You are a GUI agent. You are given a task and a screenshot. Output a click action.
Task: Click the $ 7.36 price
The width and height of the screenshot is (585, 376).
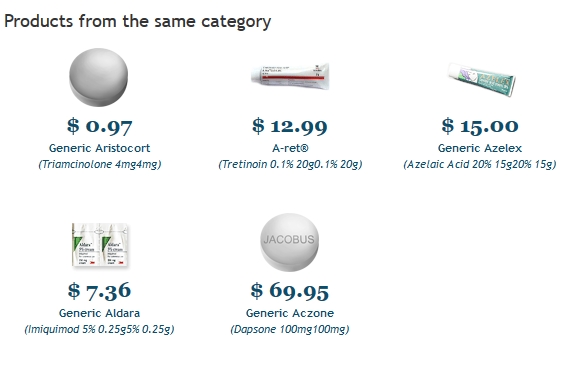(x=99, y=291)
